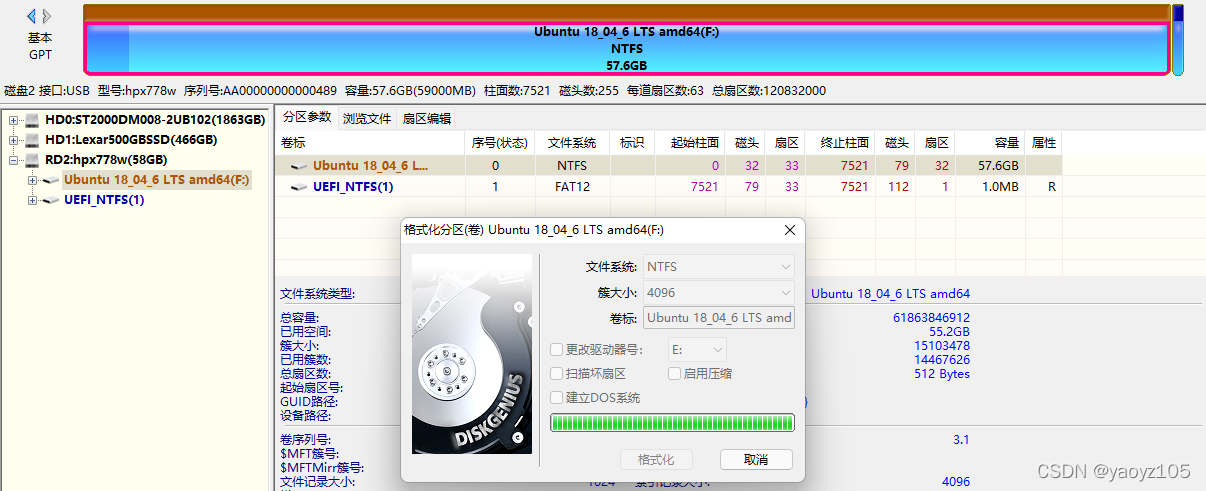Click Ubuntu partition icon in table row
The height and width of the screenshot is (491, 1206).
(299, 166)
